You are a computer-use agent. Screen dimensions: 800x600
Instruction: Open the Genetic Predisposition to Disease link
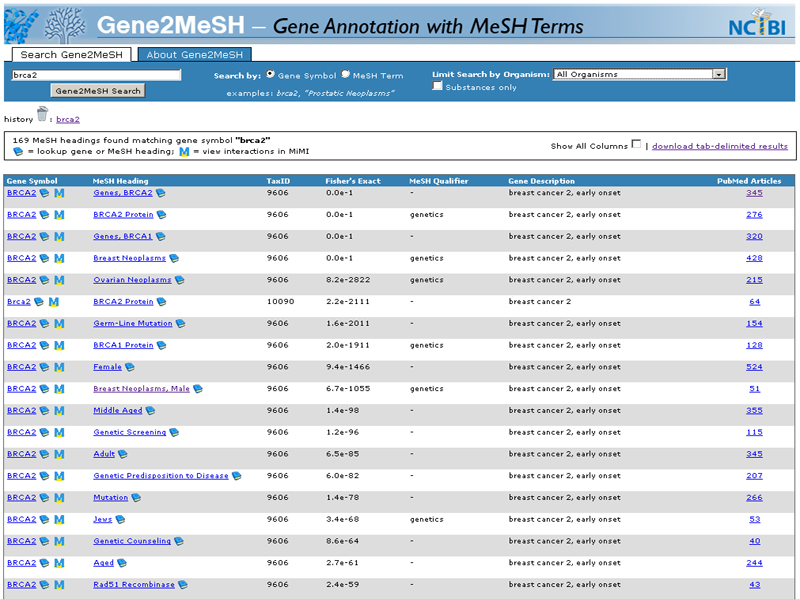click(x=161, y=476)
